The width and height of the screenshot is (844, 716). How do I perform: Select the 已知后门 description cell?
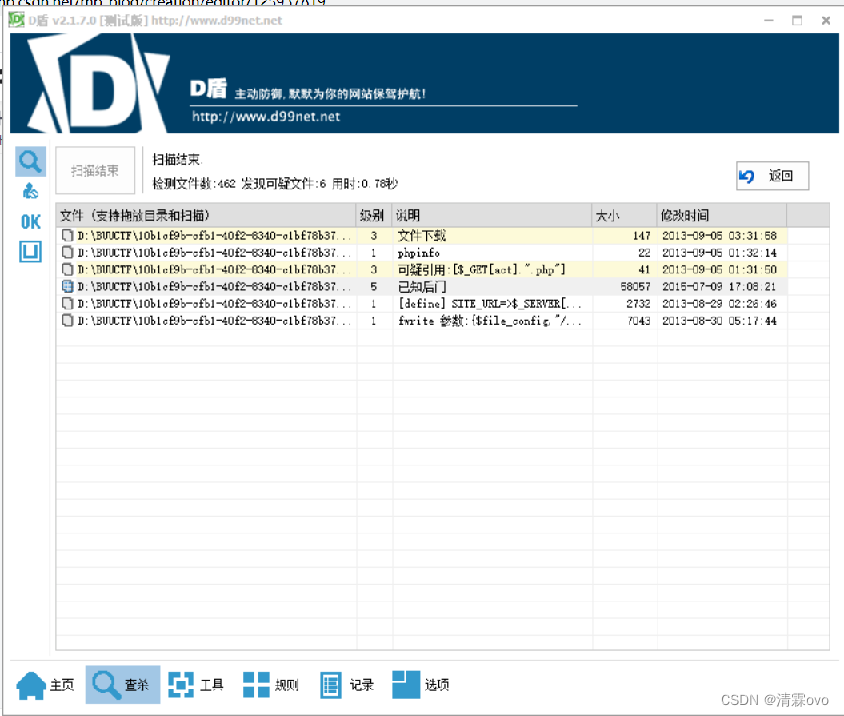point(492,286)
